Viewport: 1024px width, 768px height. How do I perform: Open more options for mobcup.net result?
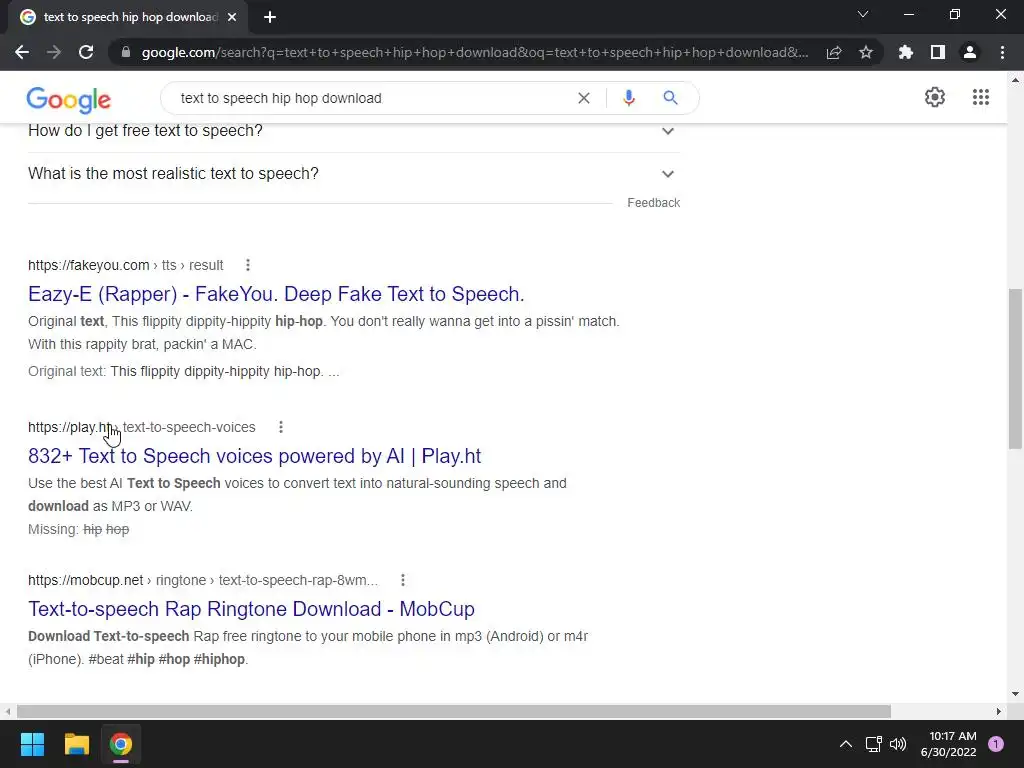[x=403, y=580]
